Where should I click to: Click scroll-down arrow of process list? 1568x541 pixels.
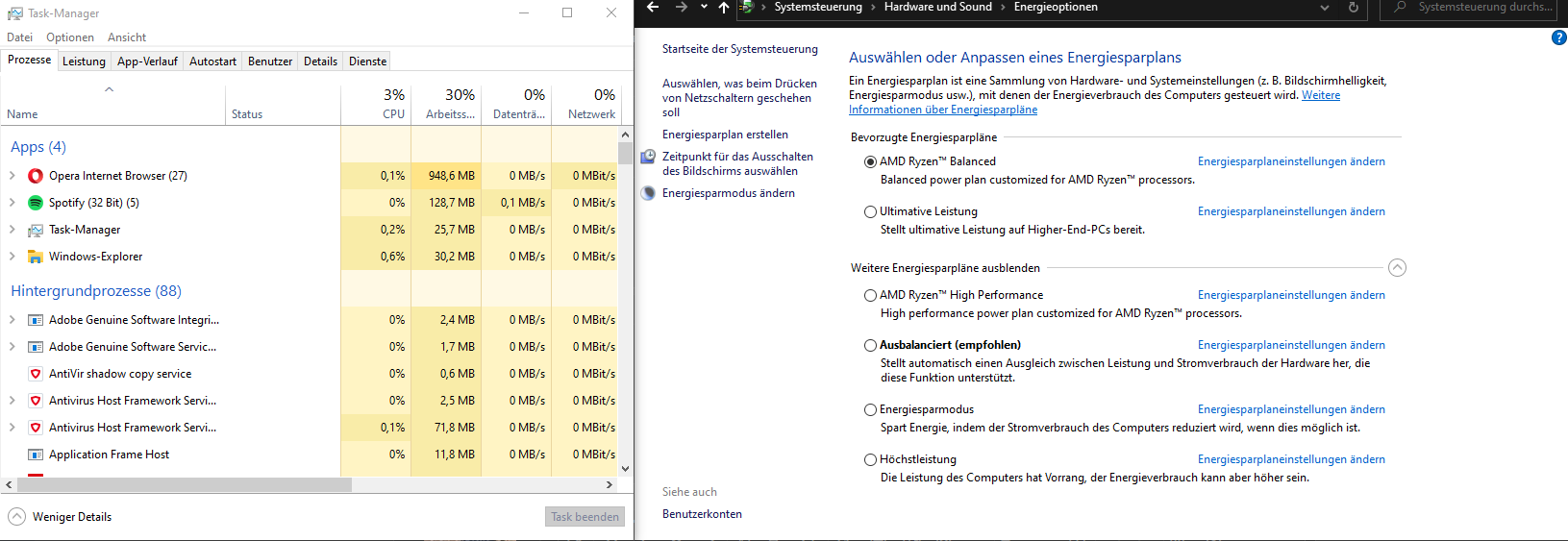[x=625, y=469]
